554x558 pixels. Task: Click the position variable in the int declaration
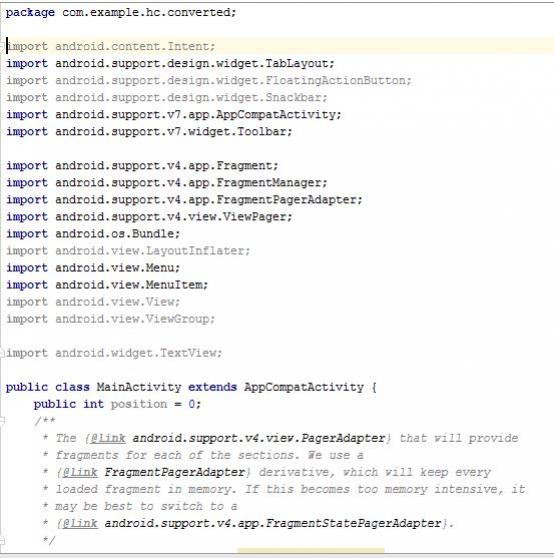click(139, 404)
